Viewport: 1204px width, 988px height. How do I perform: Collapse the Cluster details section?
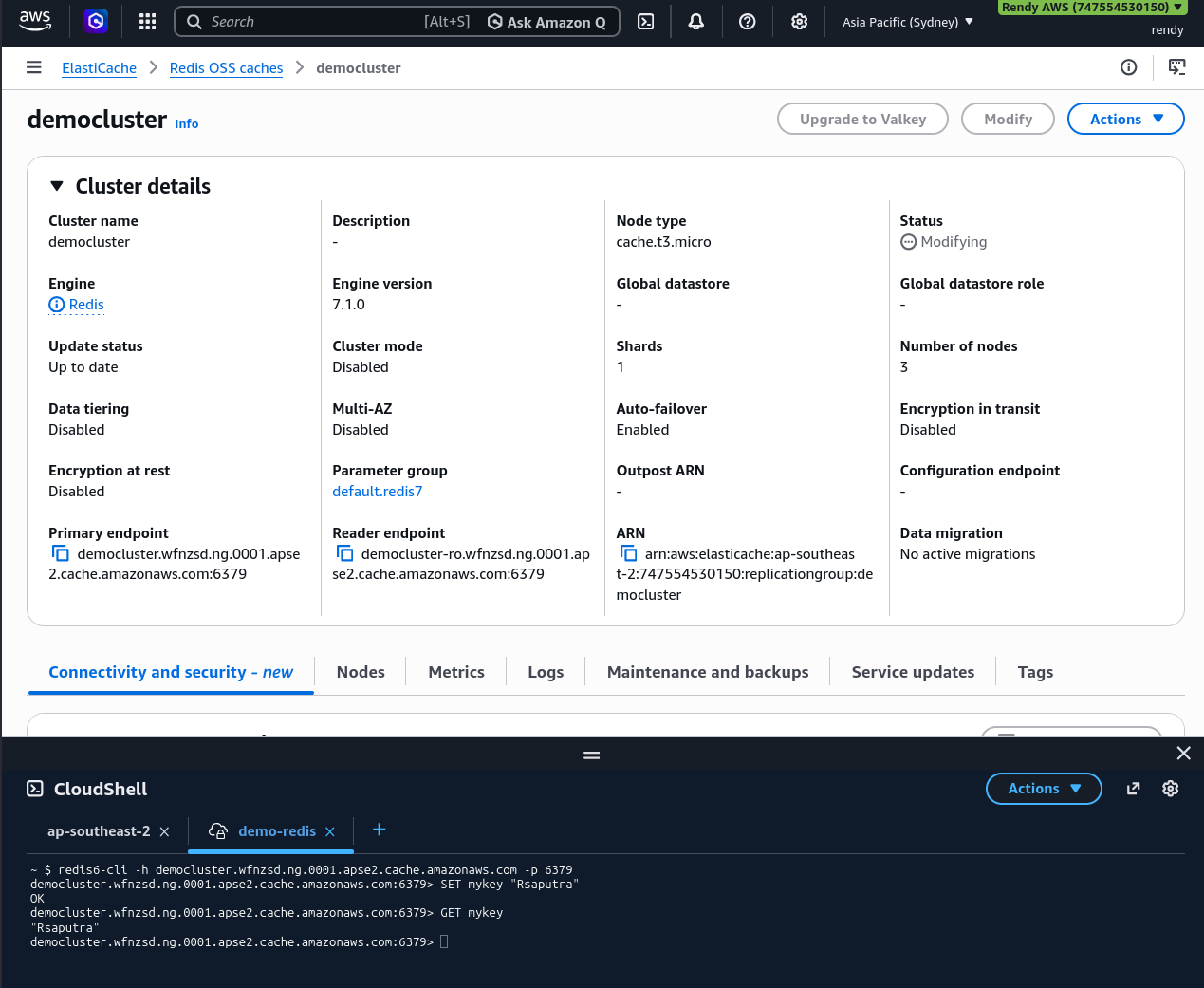[57, 186]
